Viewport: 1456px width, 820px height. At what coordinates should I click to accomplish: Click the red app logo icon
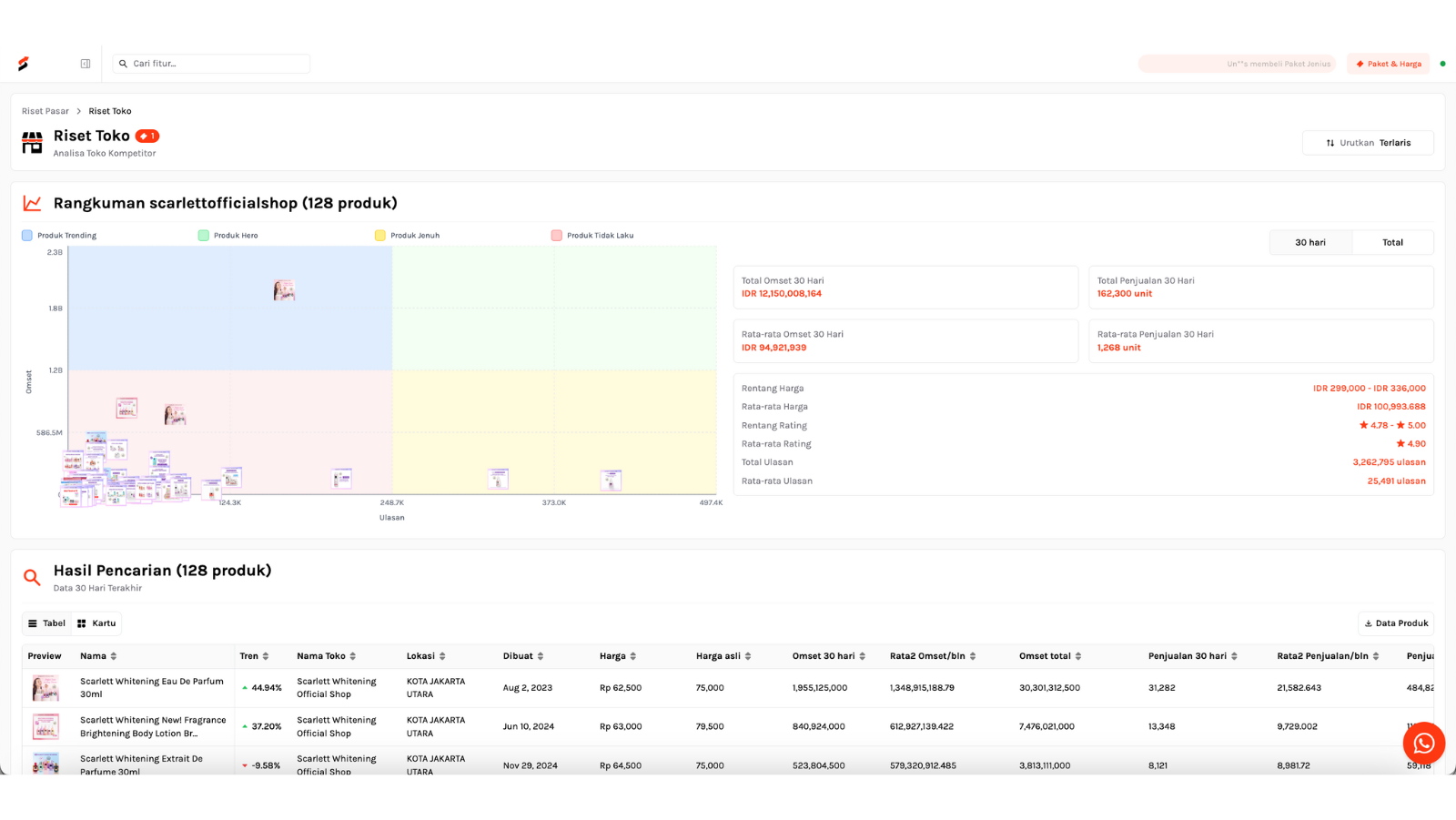[24, 64]
